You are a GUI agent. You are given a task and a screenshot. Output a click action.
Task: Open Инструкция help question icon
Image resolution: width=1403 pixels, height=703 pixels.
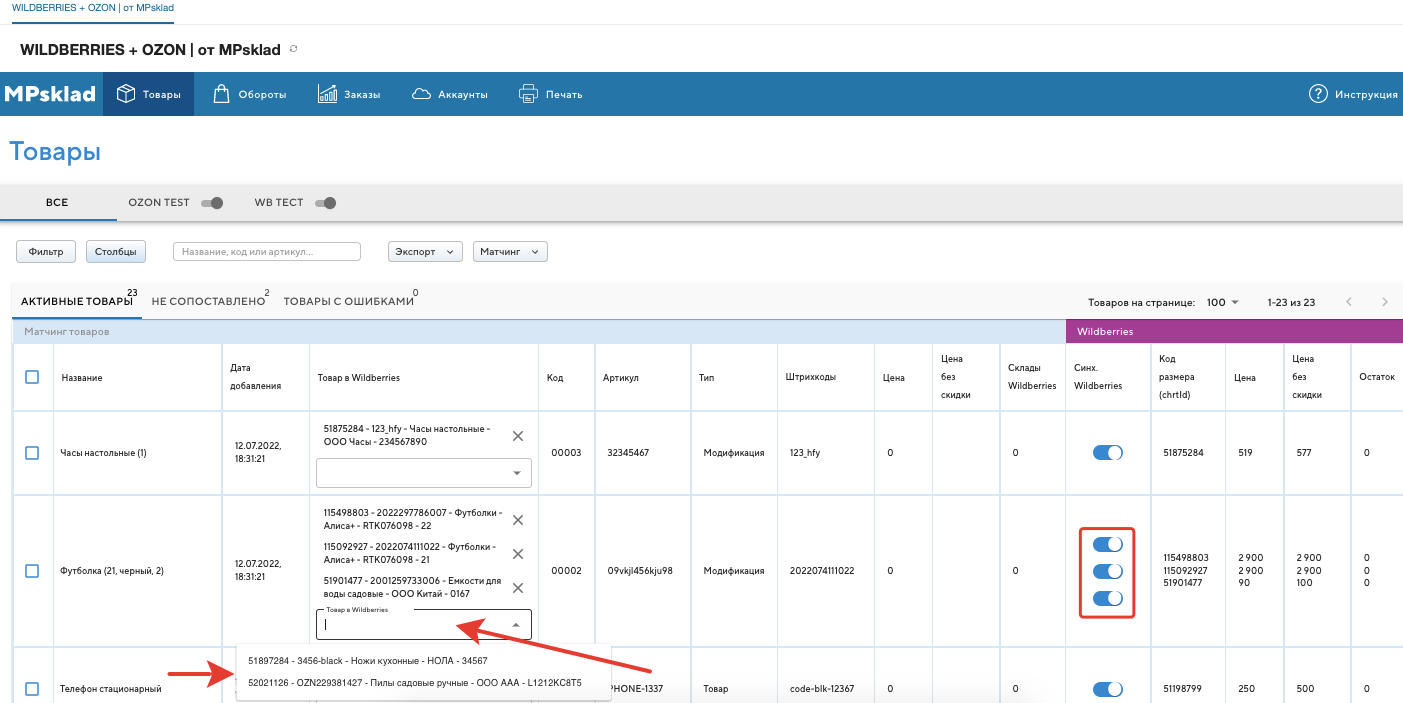[x=1318, y=94]
